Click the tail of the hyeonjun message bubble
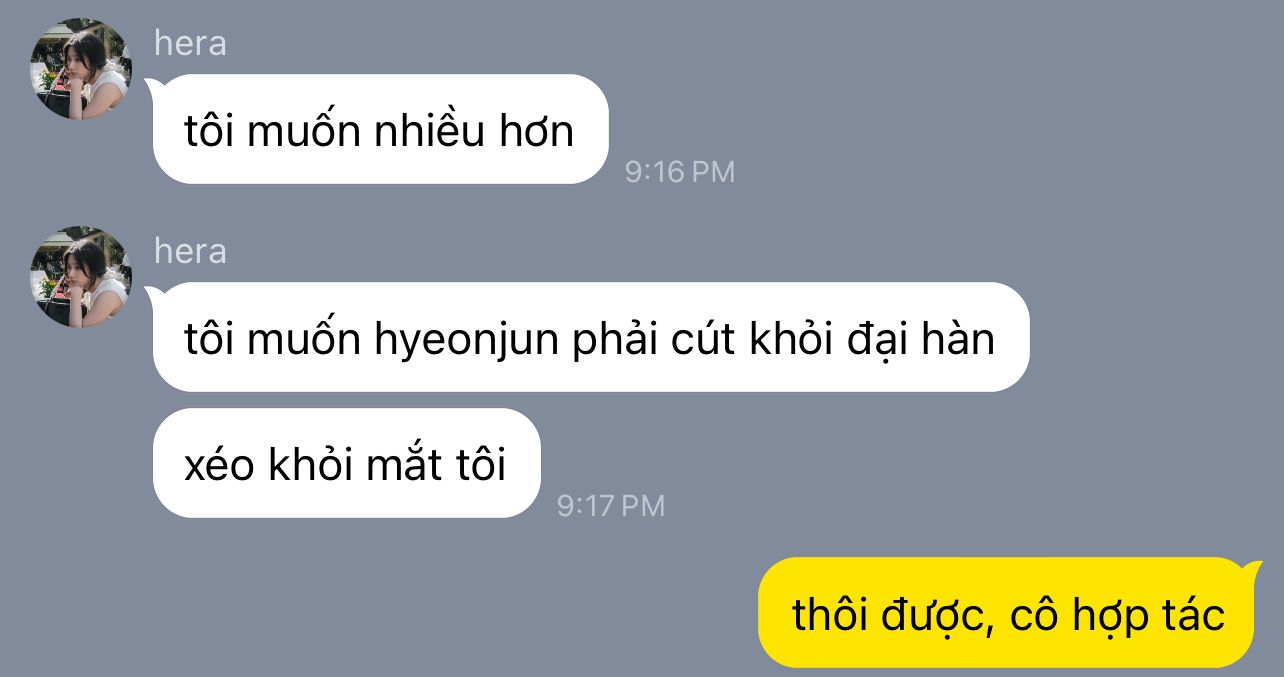The image size is (1284, 677). [153, 294]
